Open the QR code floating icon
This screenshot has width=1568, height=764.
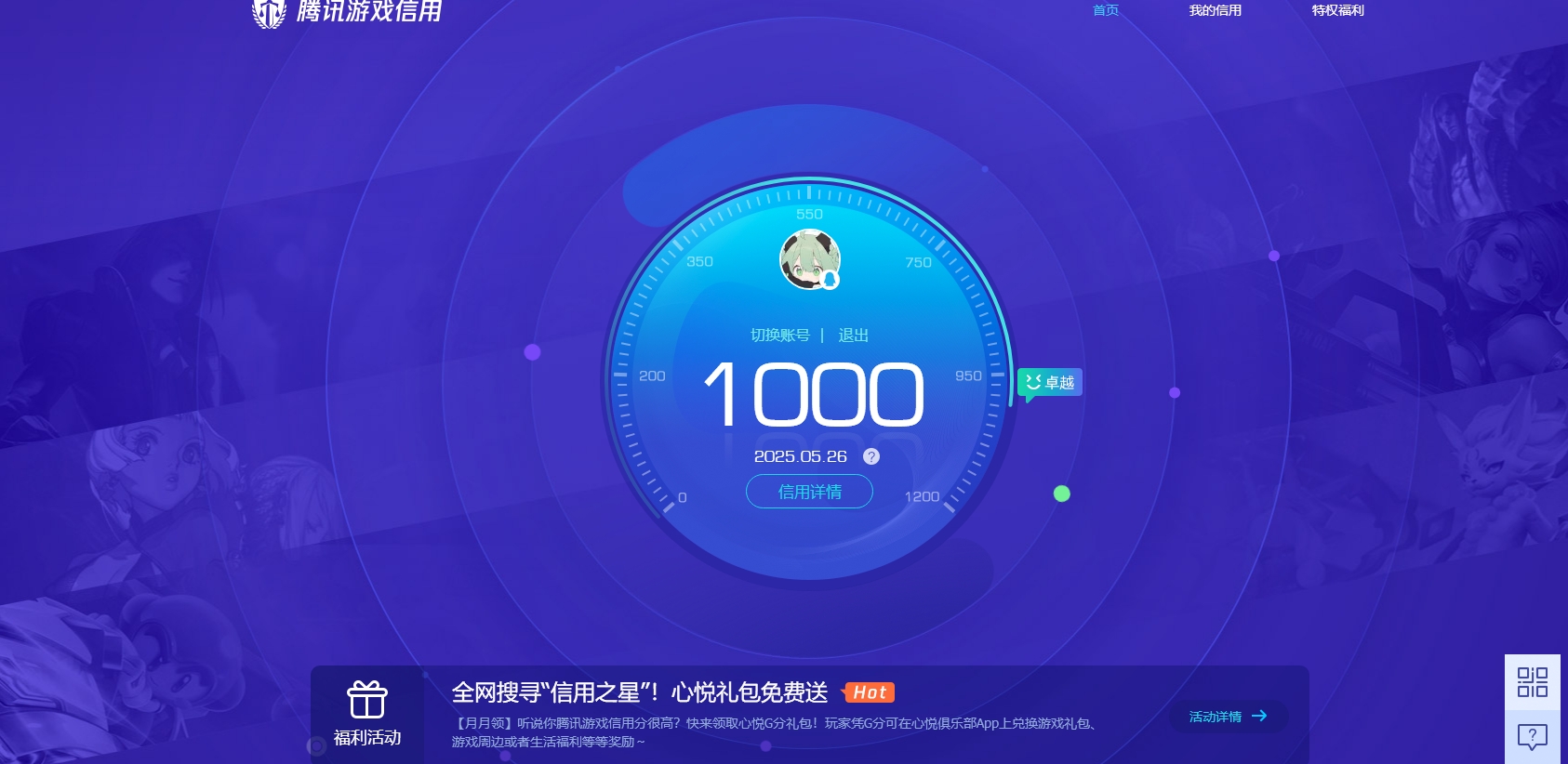click(x=1533, y=682)
